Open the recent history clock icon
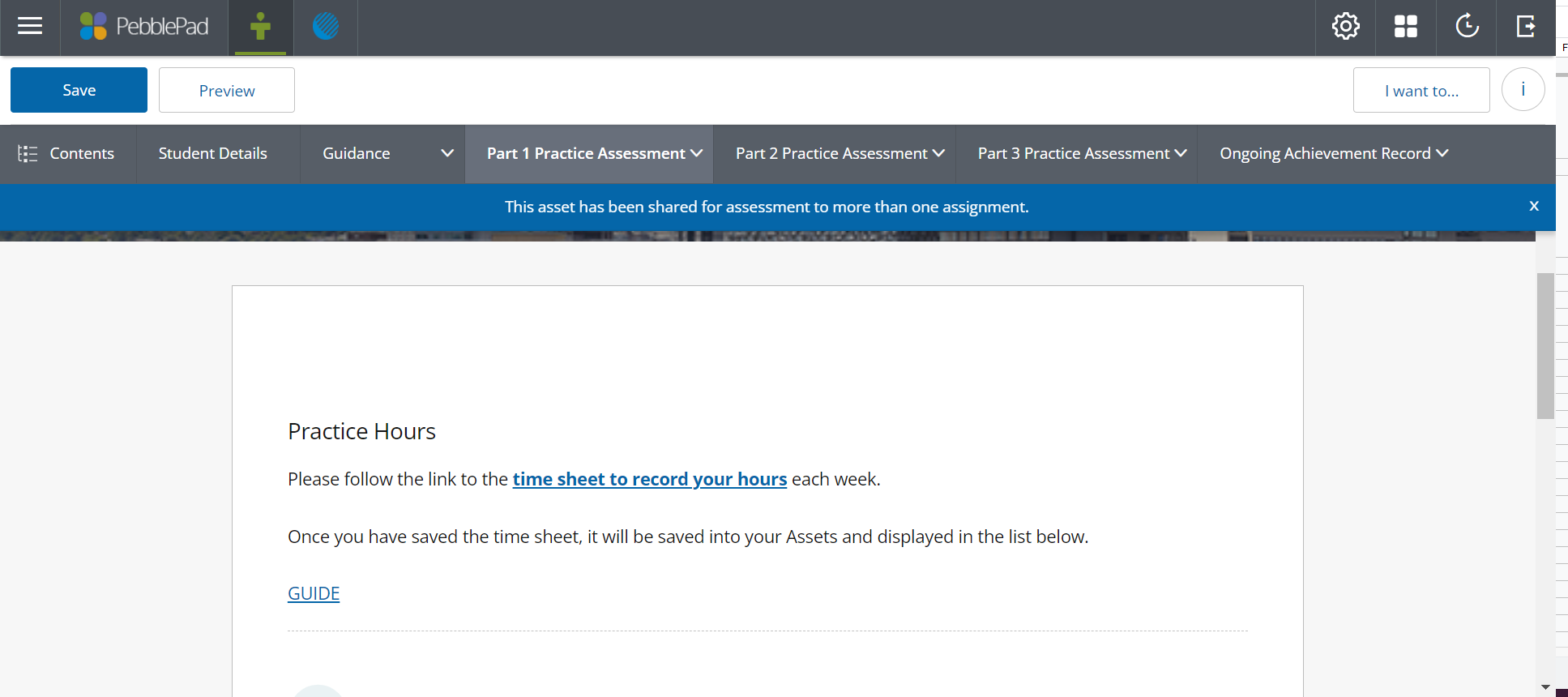Viewport: 1568px width, 697px height. [1466, 27]
